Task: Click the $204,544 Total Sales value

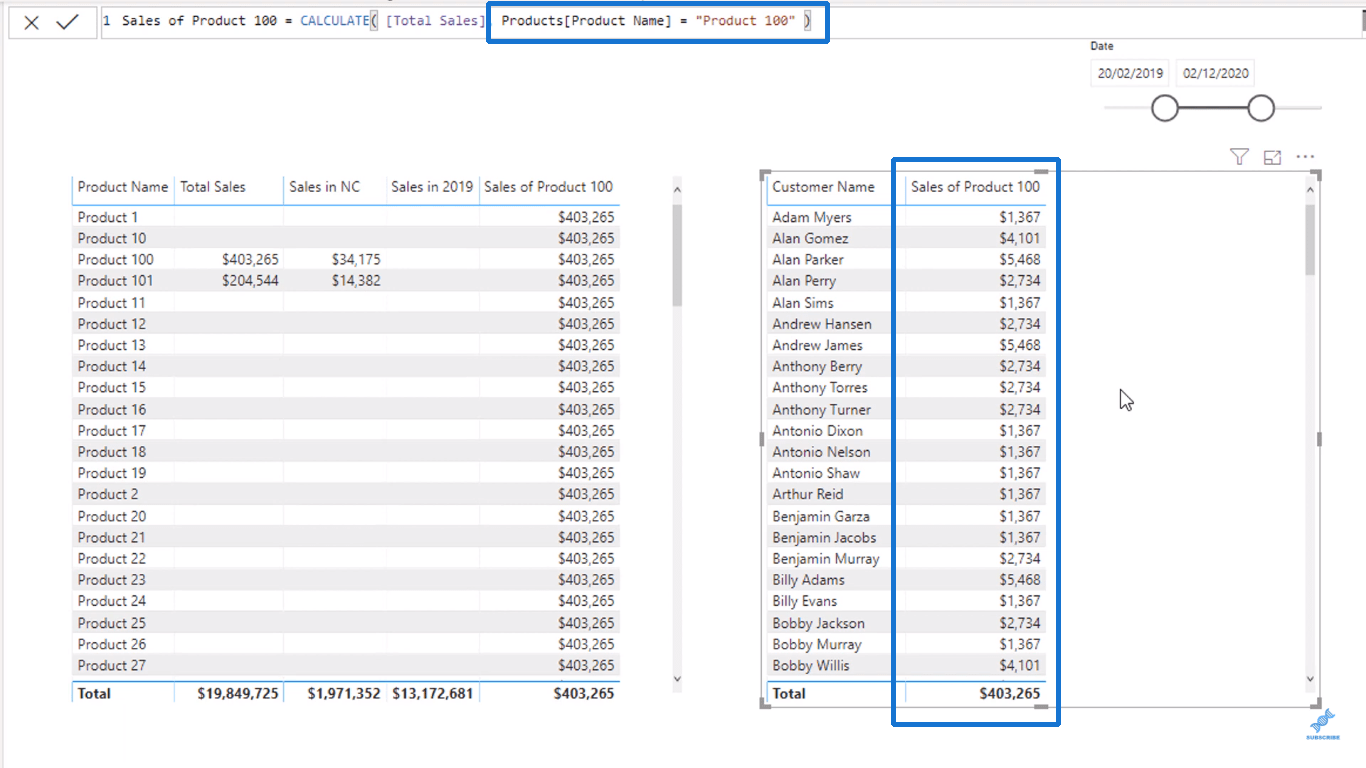Action: pyautogui.click(x=250, y=281)
